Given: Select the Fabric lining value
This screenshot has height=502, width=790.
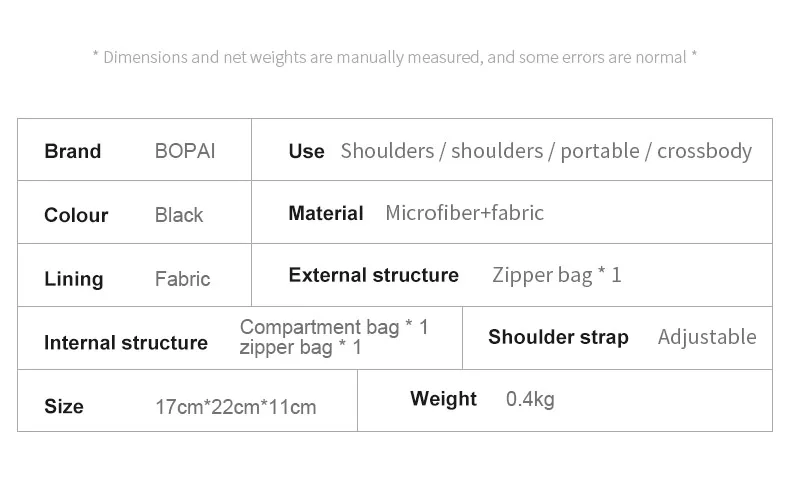Looking at the screenshot, I should [182, 279].
